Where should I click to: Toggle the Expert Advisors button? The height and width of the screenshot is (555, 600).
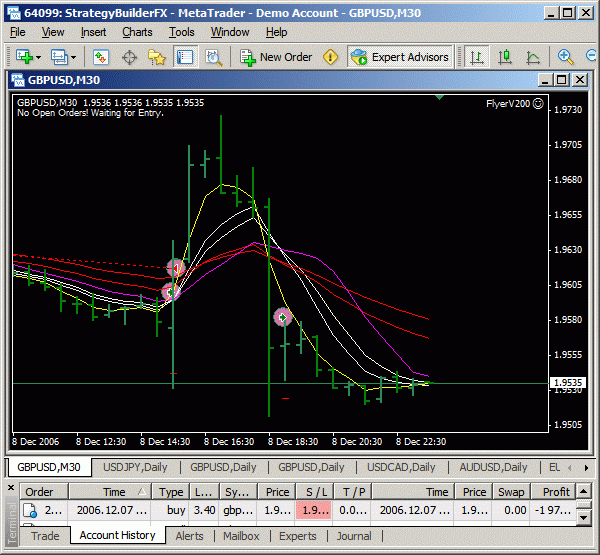(x=400, y=57)
